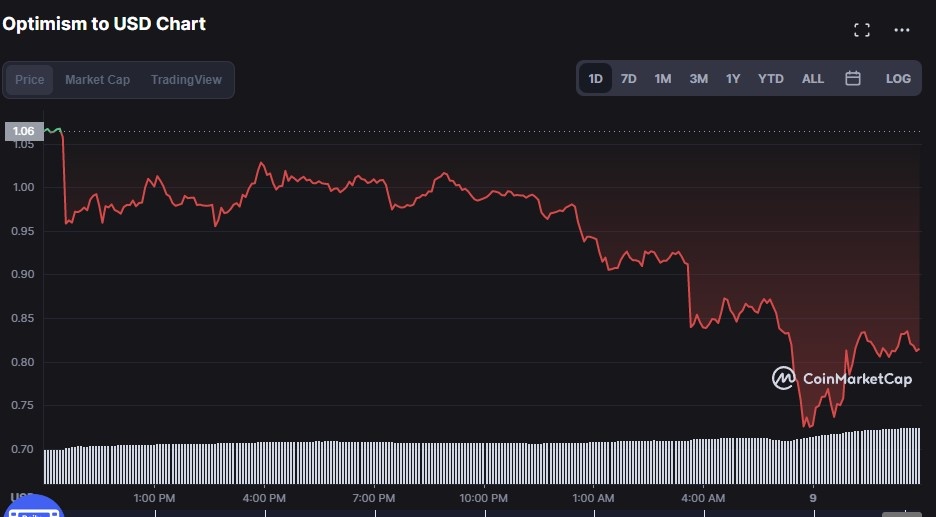Switch to the Price tab

click(x=30, y=80)
